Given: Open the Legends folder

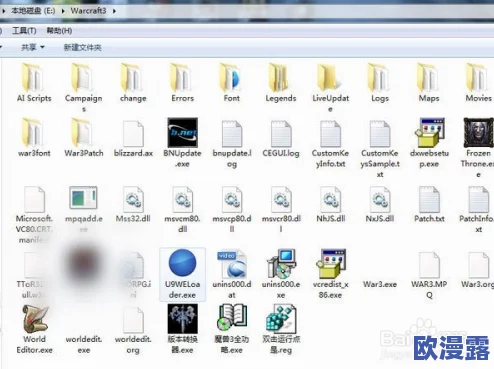Looking at the screenshot, I should (x=281, y=83).
